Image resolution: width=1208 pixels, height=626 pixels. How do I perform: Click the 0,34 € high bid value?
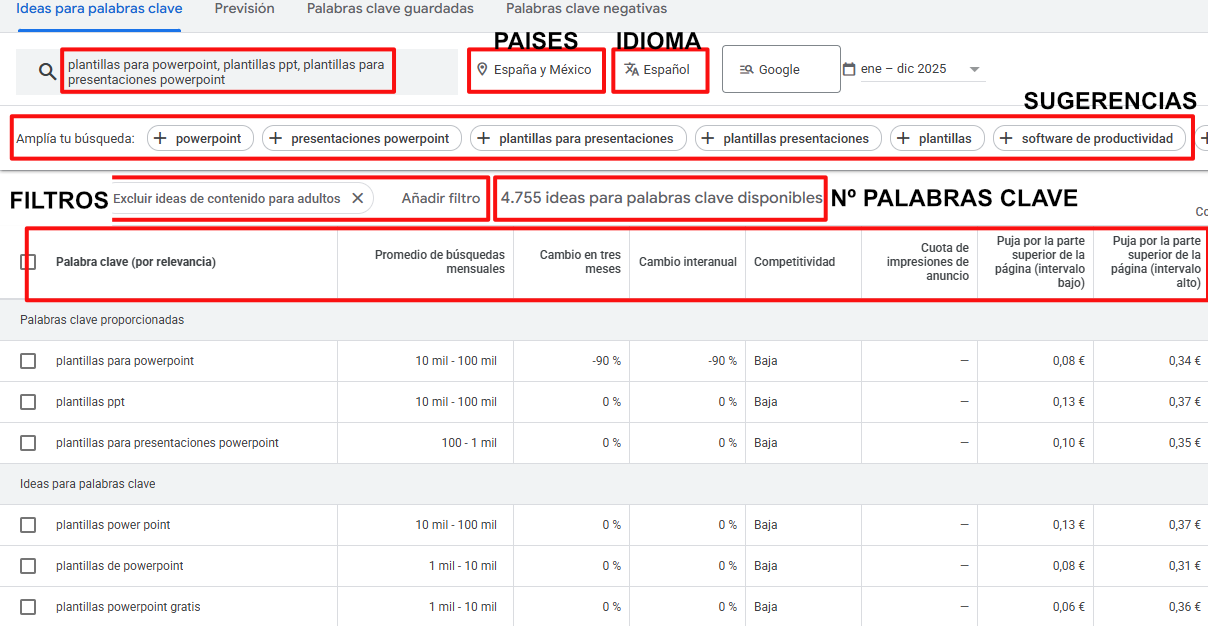point(1185,361)
